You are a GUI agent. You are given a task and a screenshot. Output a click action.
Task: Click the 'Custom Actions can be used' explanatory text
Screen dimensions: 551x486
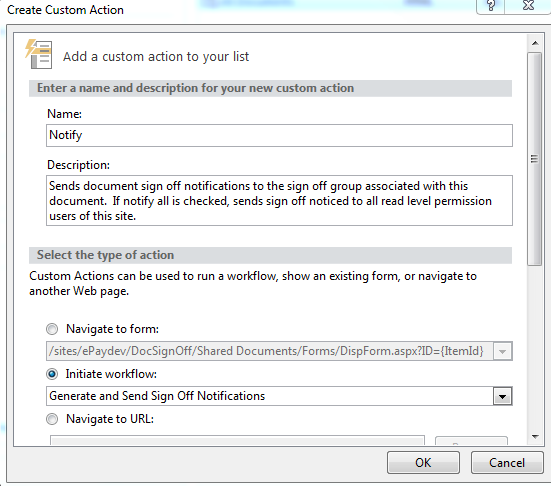point(253,284)
